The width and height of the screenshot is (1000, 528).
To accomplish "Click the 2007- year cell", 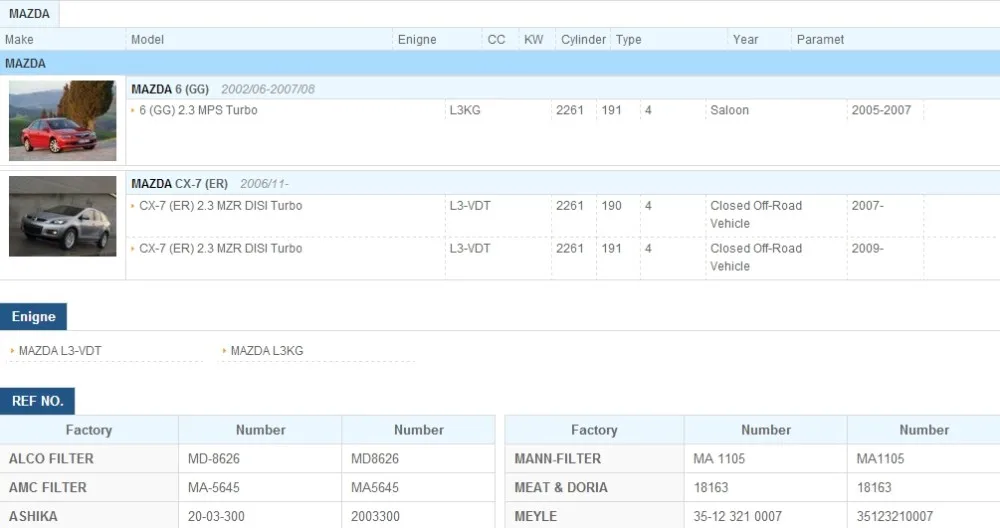I will [867, 206].
